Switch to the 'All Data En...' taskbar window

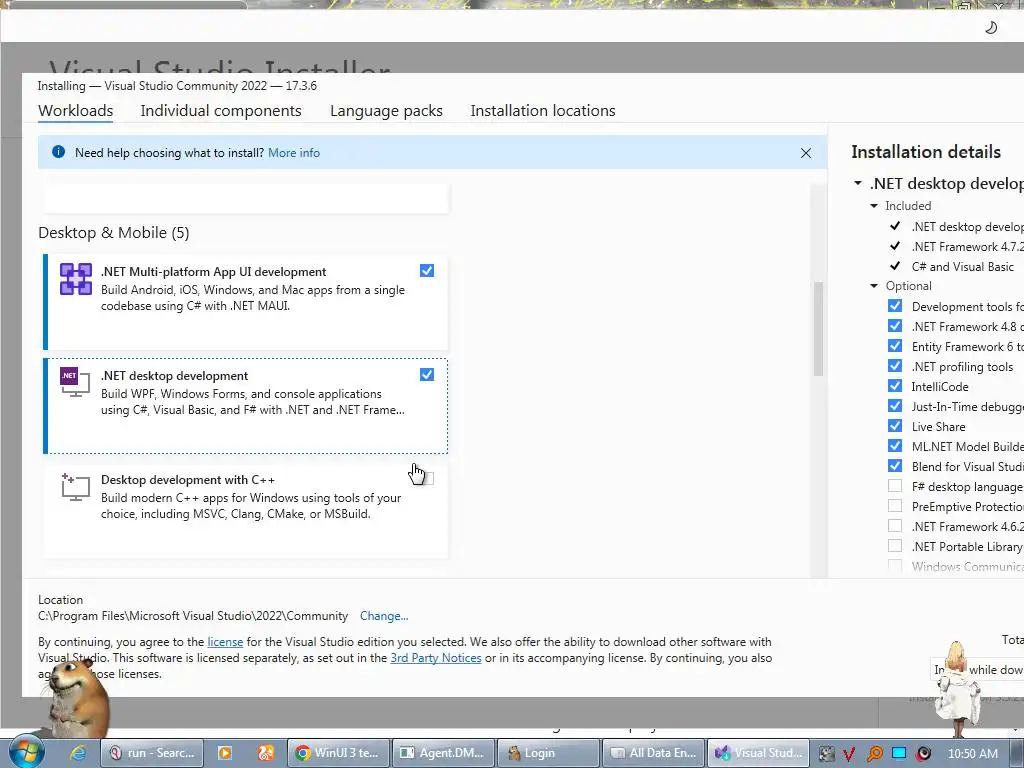(654, 753)
